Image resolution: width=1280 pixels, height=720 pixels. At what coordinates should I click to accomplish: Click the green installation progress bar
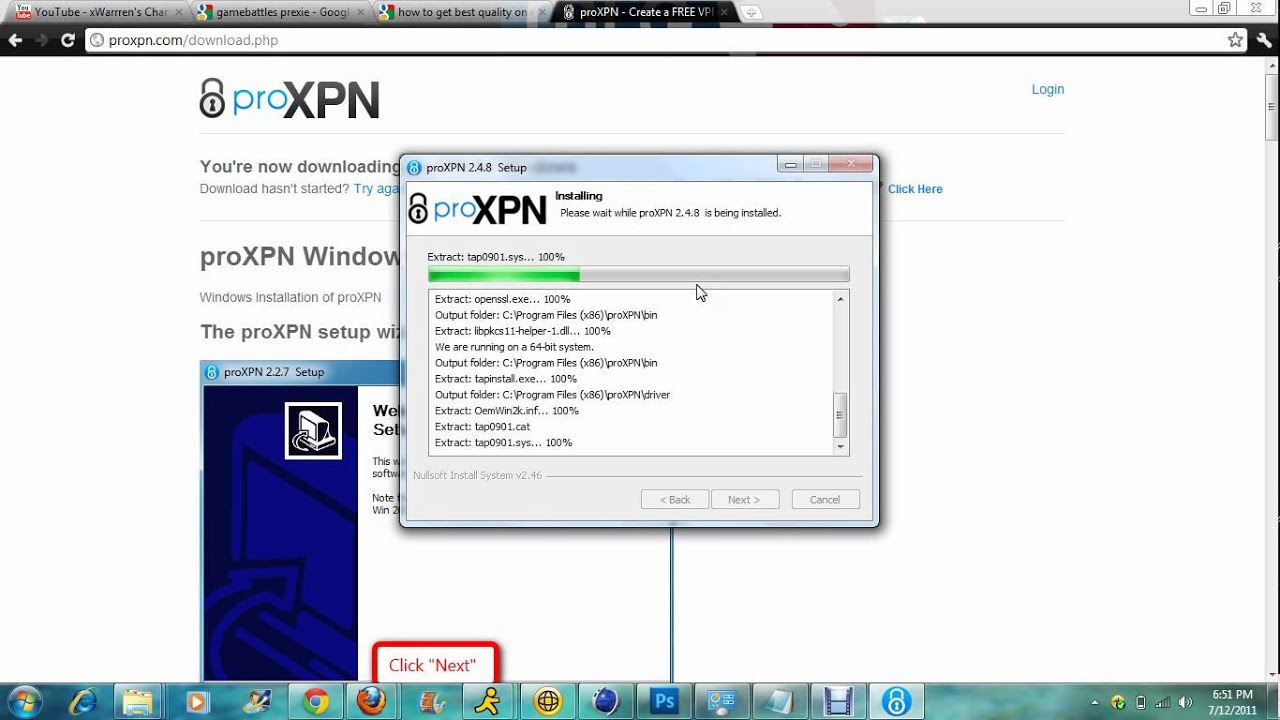coord(638,275)
